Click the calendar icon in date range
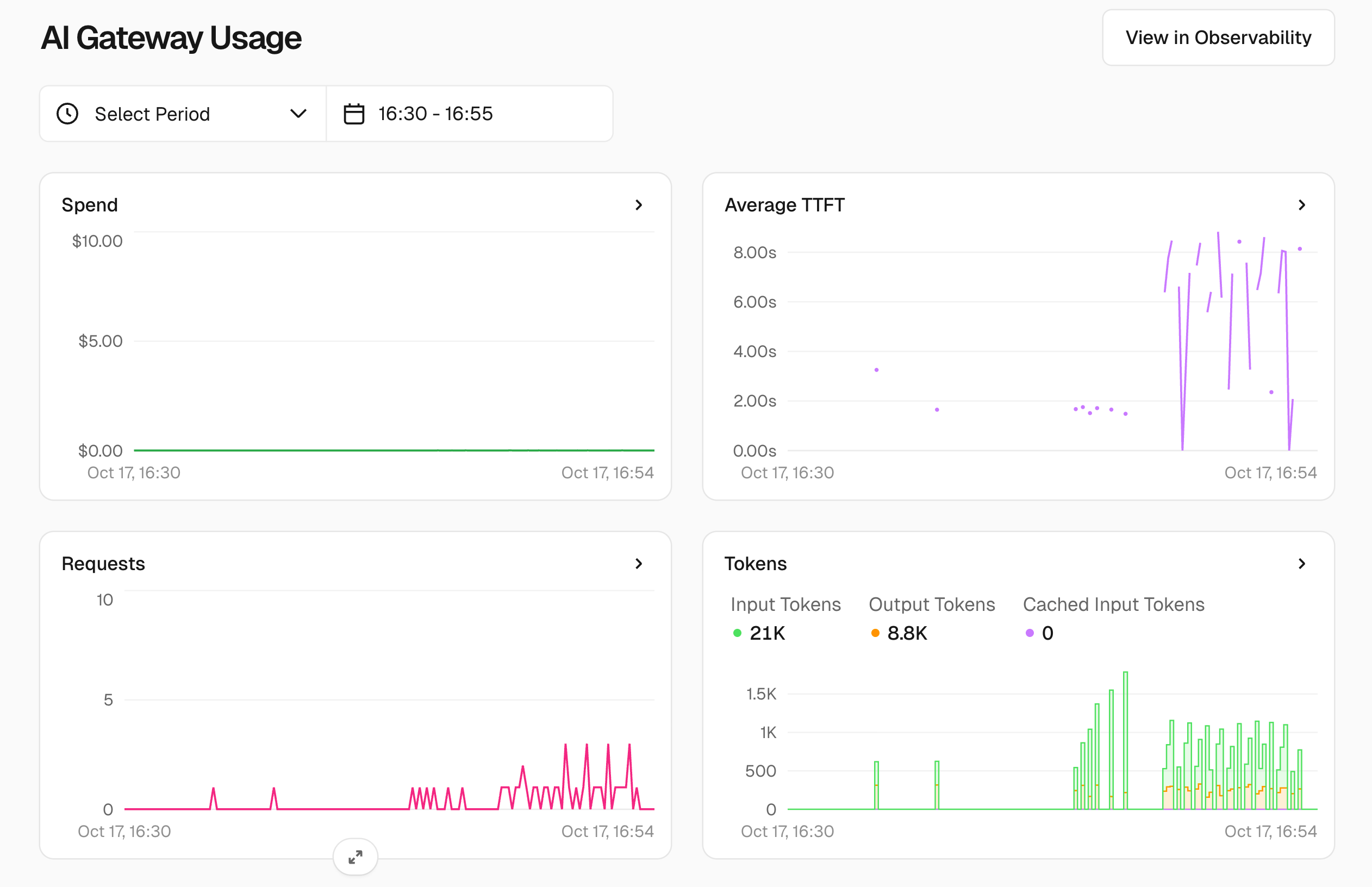This screenshot has width=1372, height=887. pyautogui.click(x=354, y=114)
